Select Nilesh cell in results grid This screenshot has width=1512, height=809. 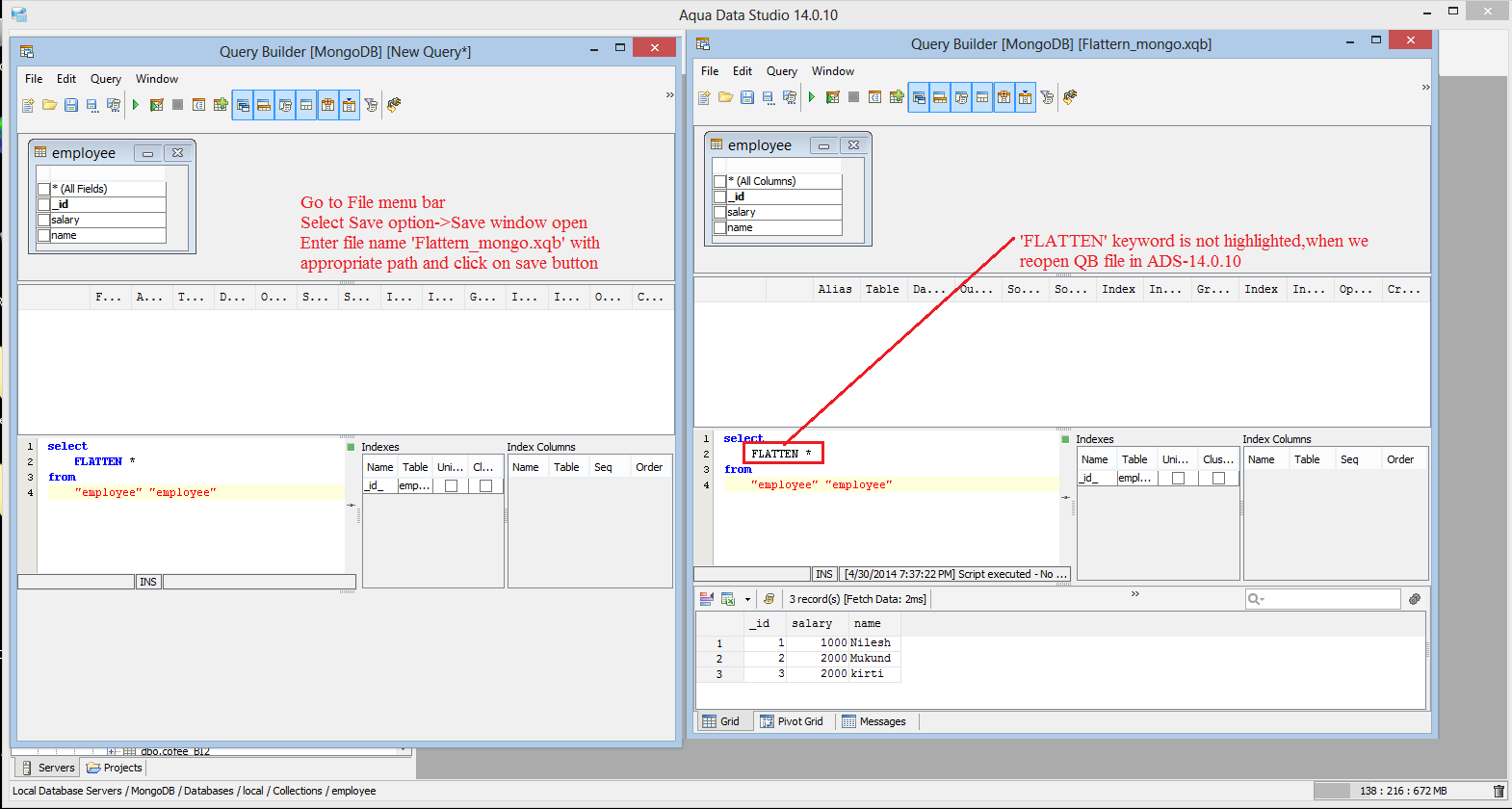coord(873,643)
